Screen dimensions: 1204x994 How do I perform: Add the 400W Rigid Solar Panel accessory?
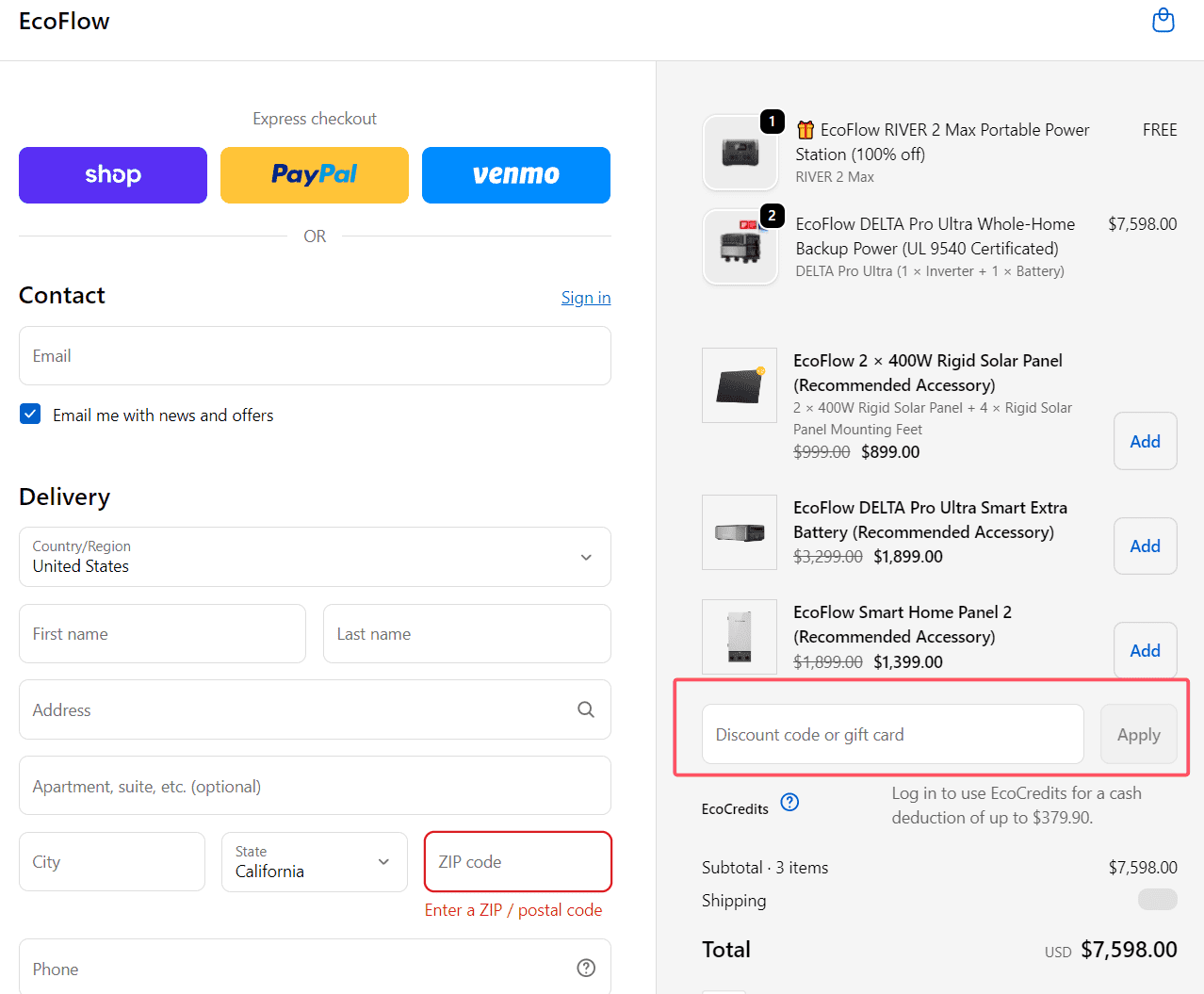tap(1146, 441)
